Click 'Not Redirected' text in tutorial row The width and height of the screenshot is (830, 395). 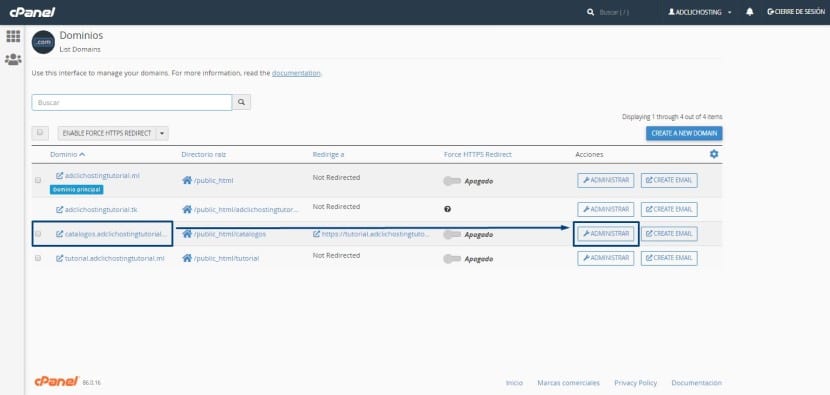336,255
